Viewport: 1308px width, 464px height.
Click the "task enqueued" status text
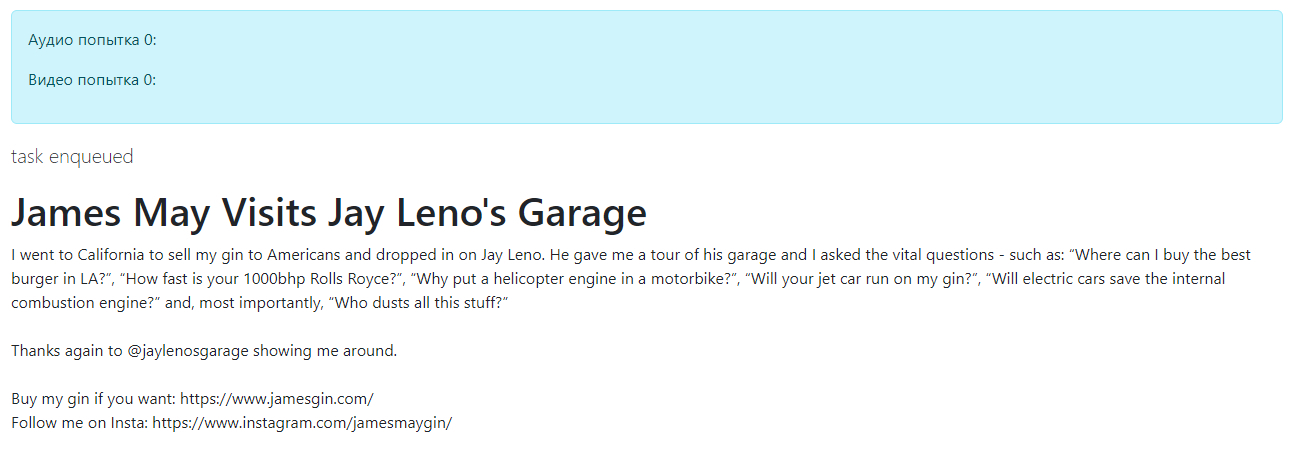coord(72,156)
